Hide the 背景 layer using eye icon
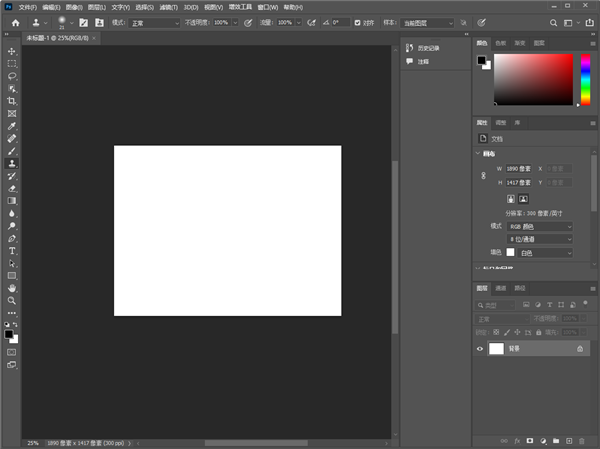This screenshot has width=600, height=449. (480, 349)
